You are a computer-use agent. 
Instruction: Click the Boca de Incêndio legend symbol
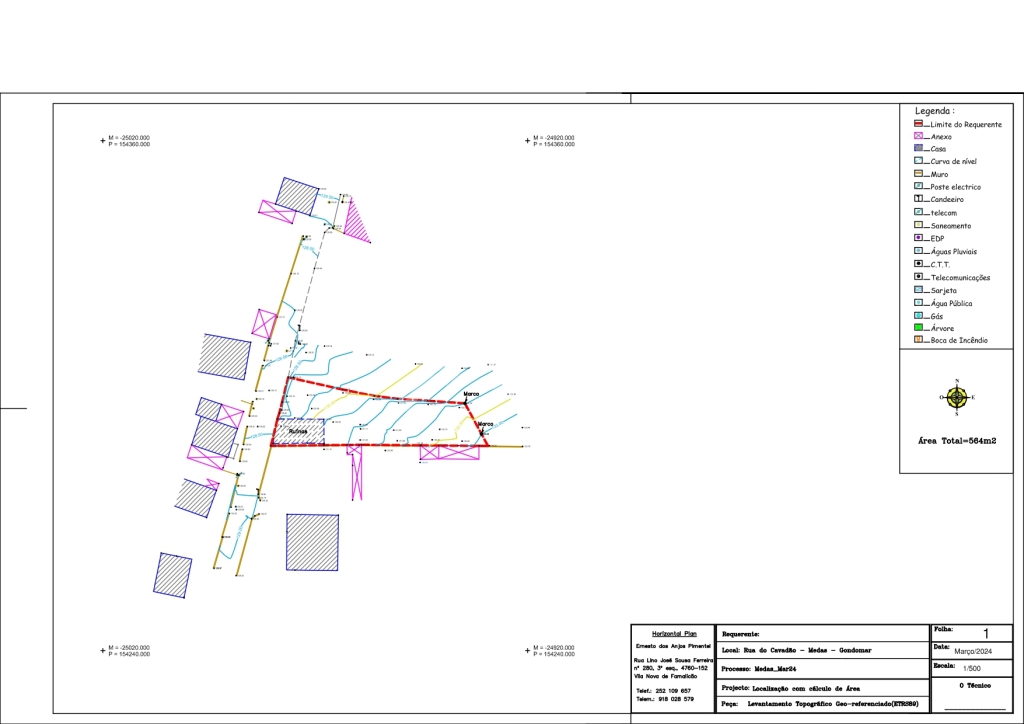click(919, 340)
